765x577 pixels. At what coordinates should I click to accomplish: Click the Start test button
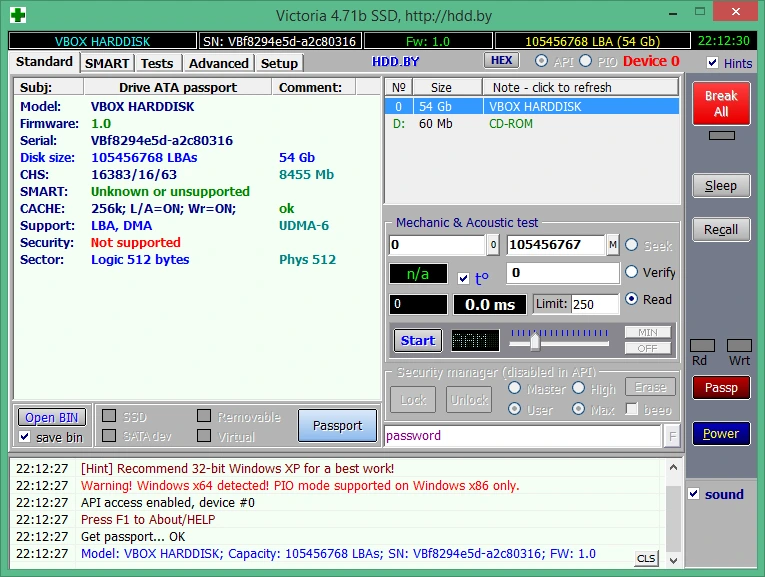pyautogui.click(x=418, y=340)
